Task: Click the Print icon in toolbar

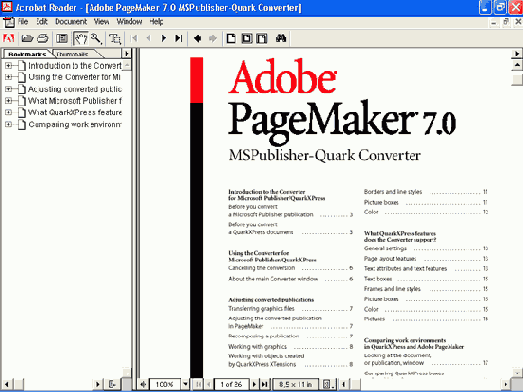Action: [43, 39]
